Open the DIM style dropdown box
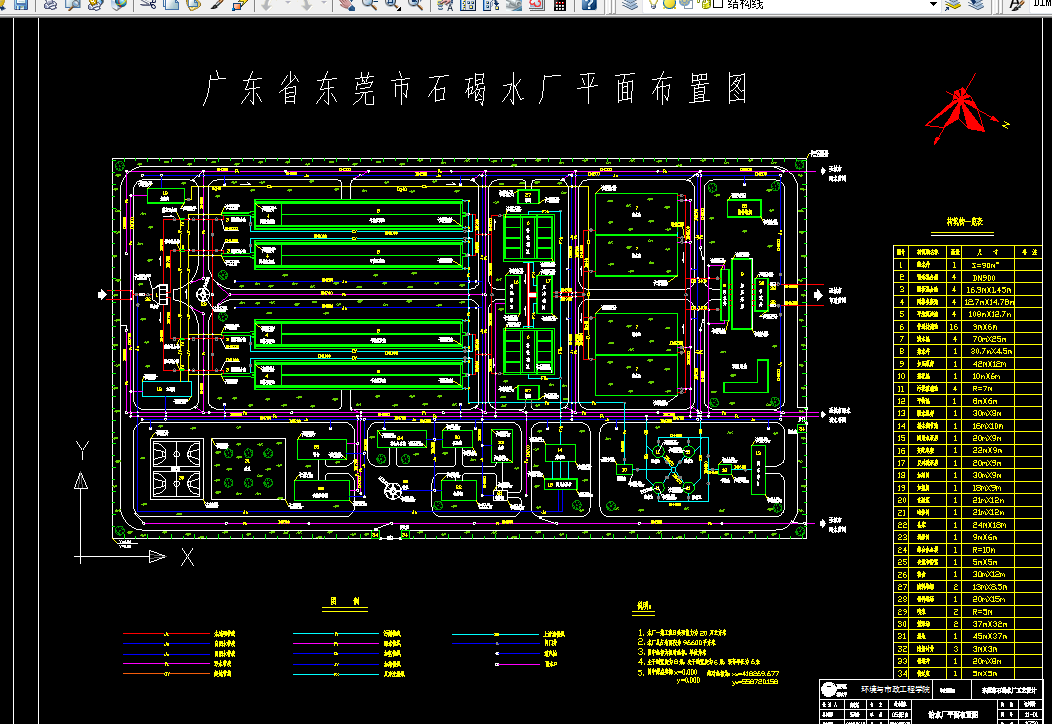 (1043, 4)
